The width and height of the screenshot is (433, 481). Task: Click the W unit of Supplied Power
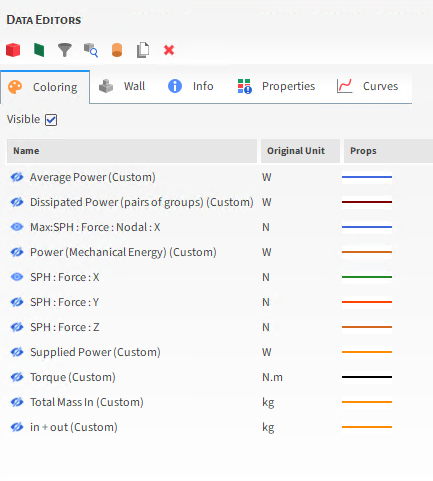coord(267,352)
